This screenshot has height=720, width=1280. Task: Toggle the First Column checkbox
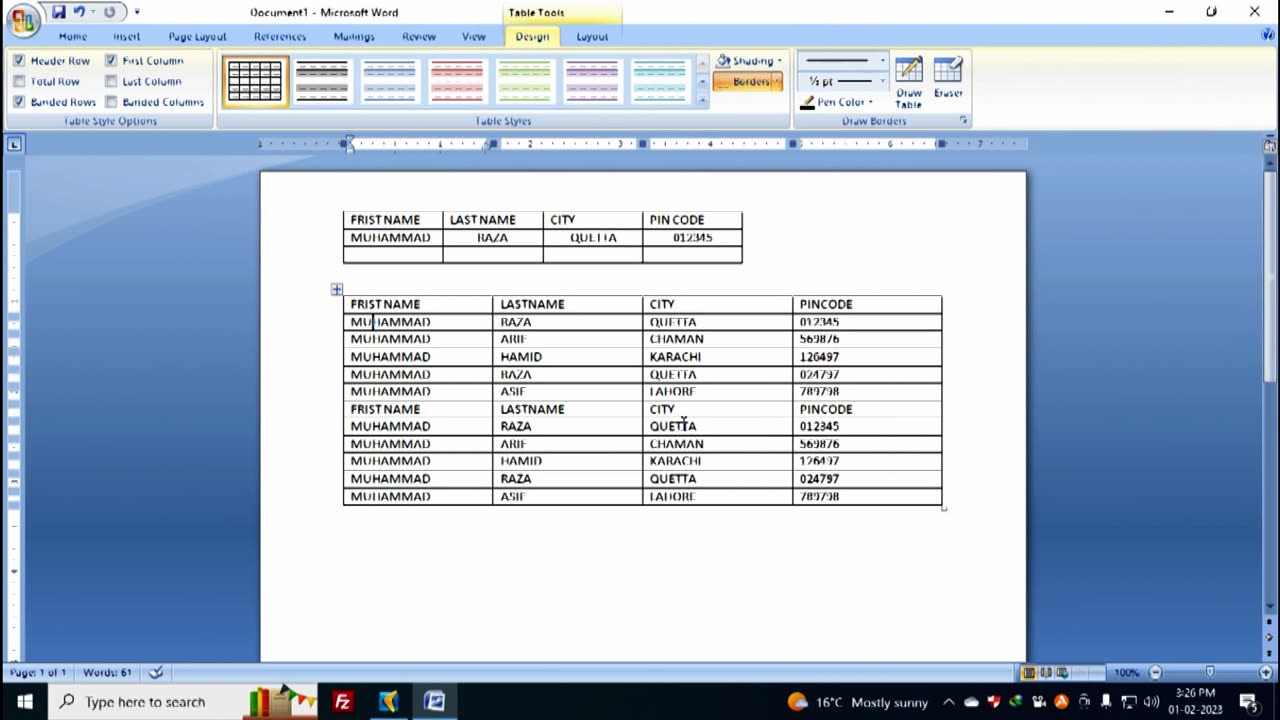click(x=111, y=61)
